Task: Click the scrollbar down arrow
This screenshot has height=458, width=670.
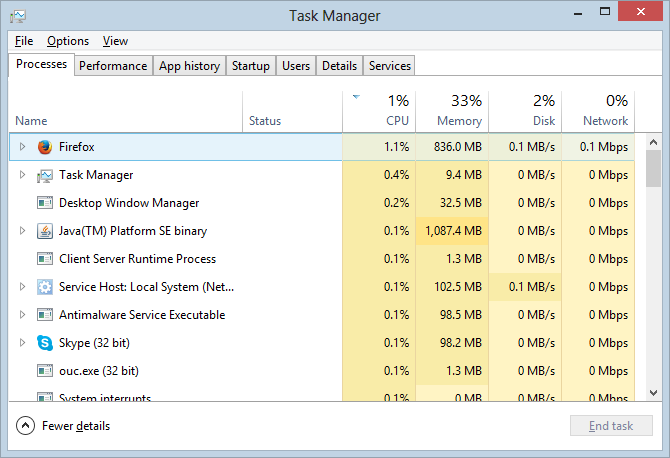Action: pyautogui.click(x=653, y=393)
